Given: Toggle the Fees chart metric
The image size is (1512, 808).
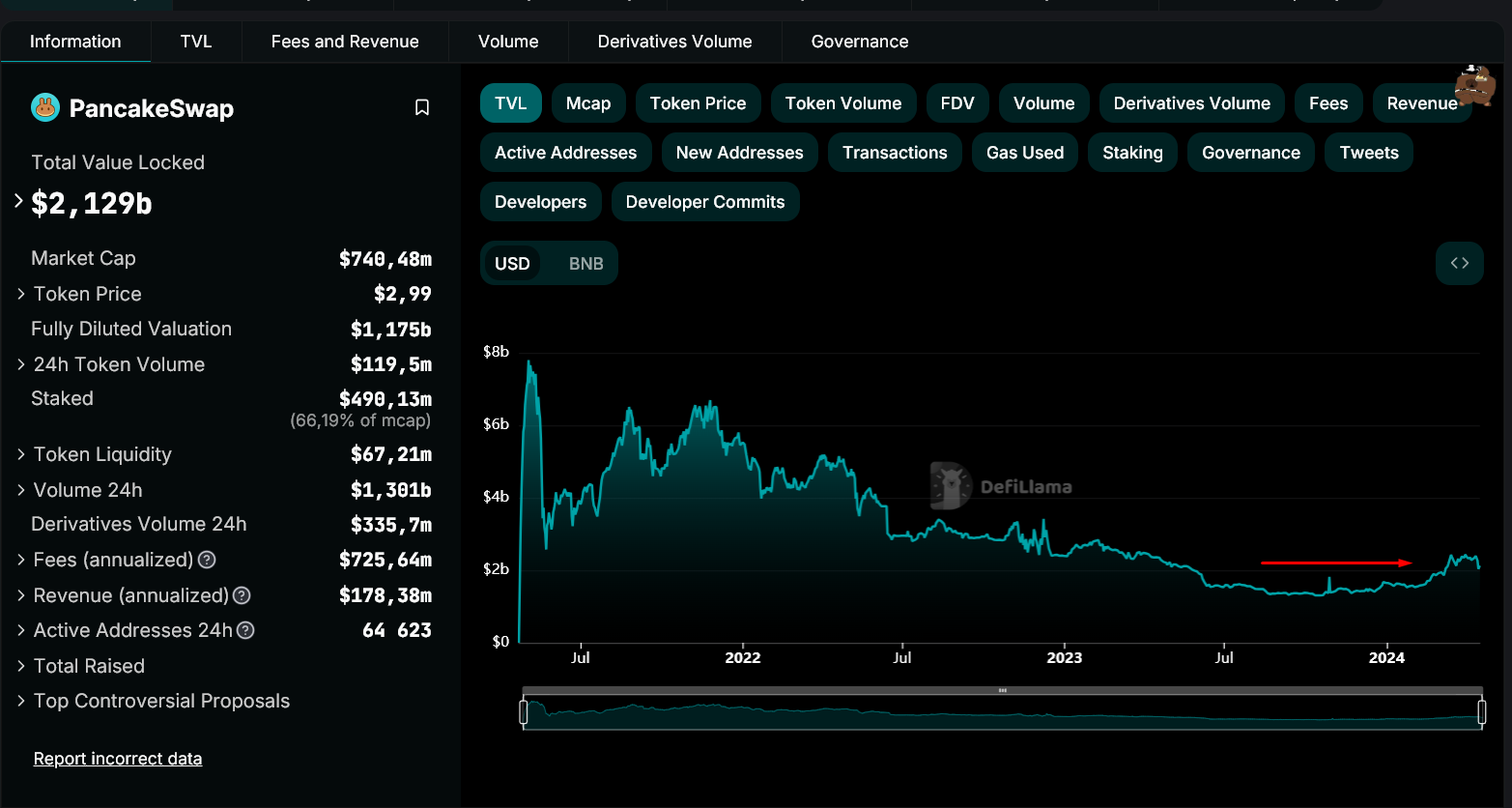Looking at the screenshot, I should coord(1328,103).
